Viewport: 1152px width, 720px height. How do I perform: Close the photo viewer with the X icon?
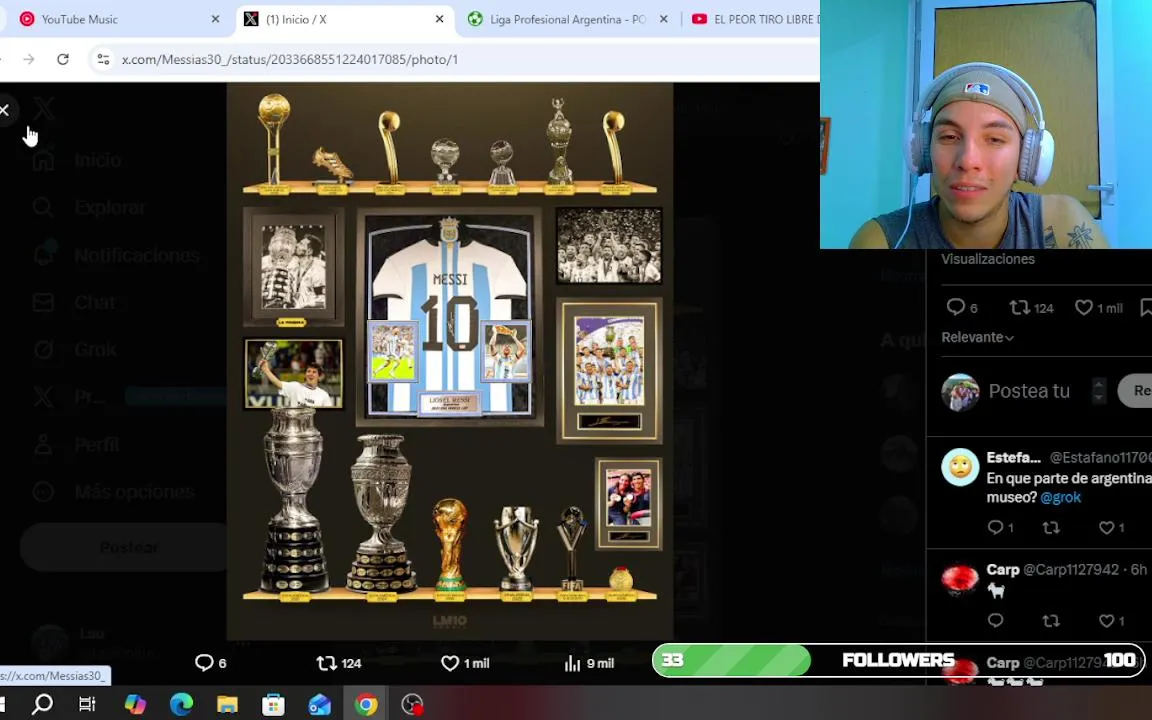pyautogui.click(x=4, y=110)
